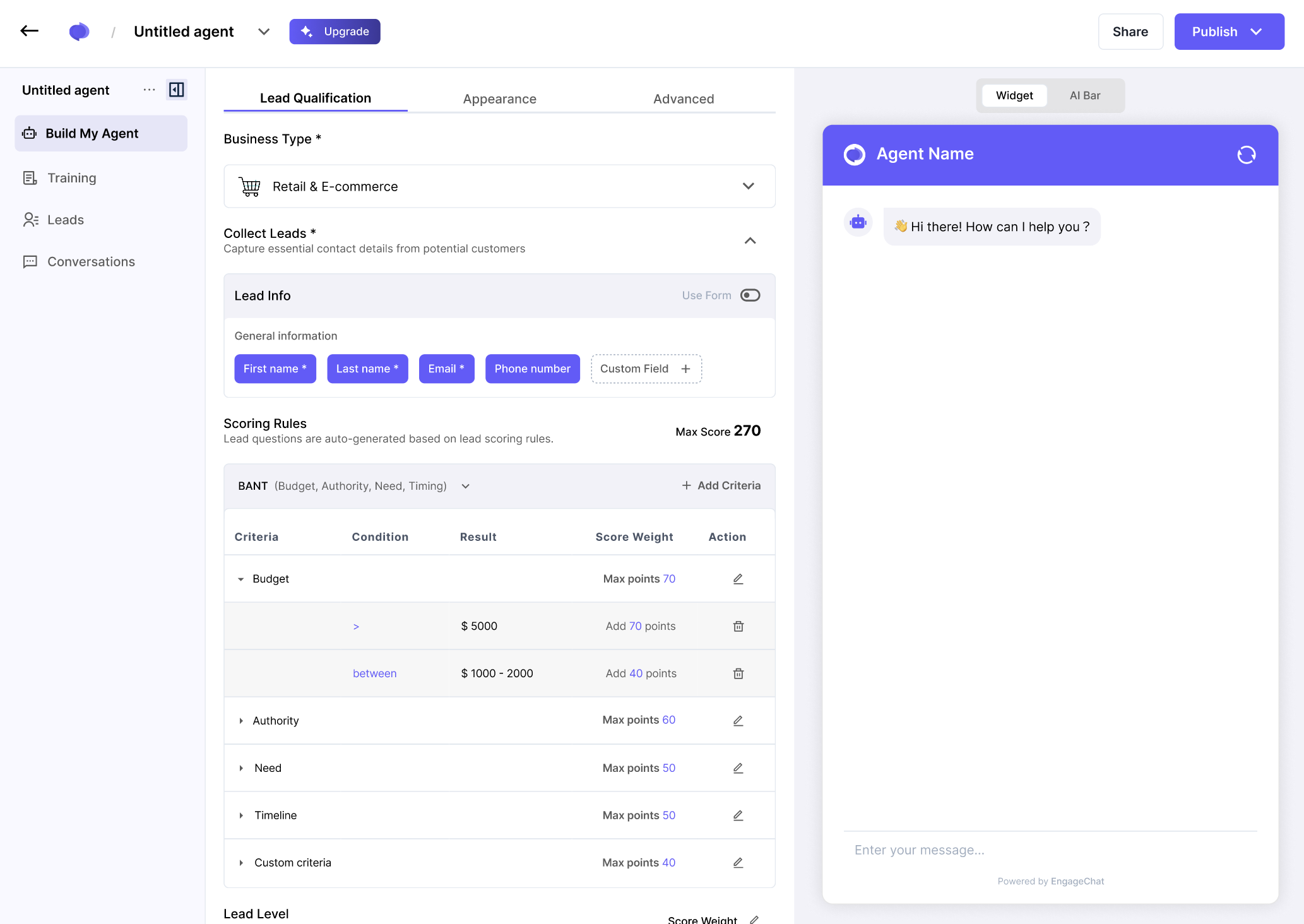Click the back arrow icon
The height and width of the screenshot is (924, 1304).
(30, 31)
